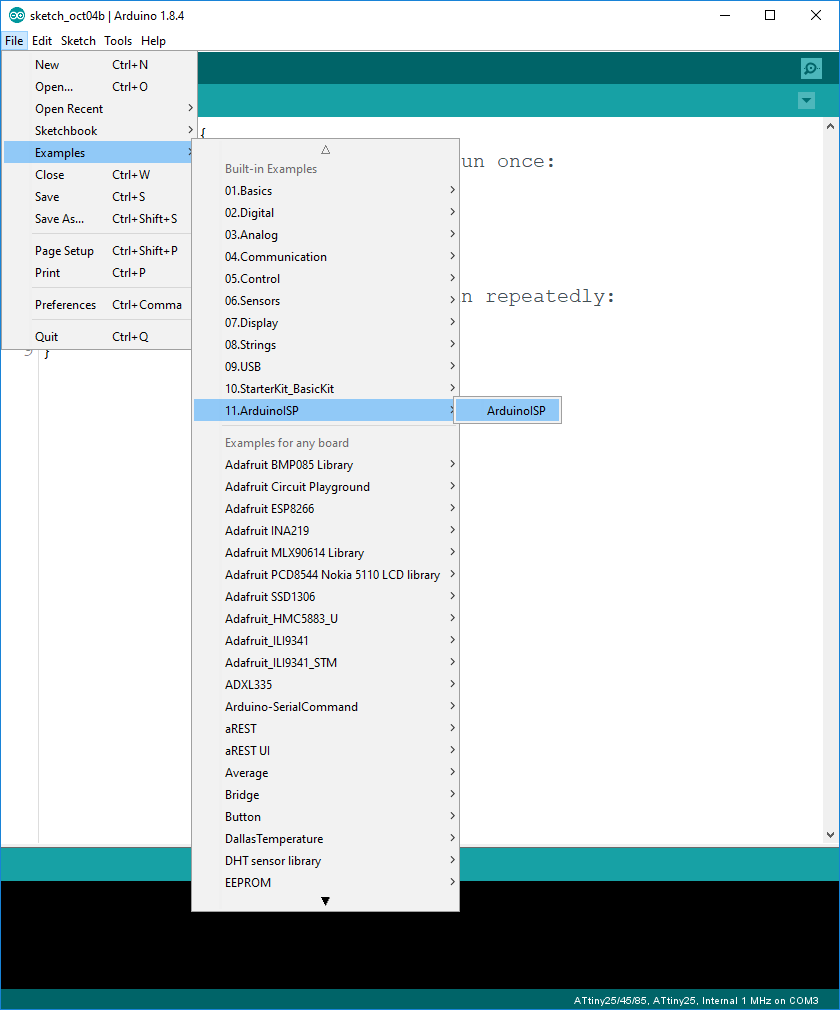Screen dimensions: 840x1010
Task: Choose Page Setup from the File menu
Action: point(98,251)
